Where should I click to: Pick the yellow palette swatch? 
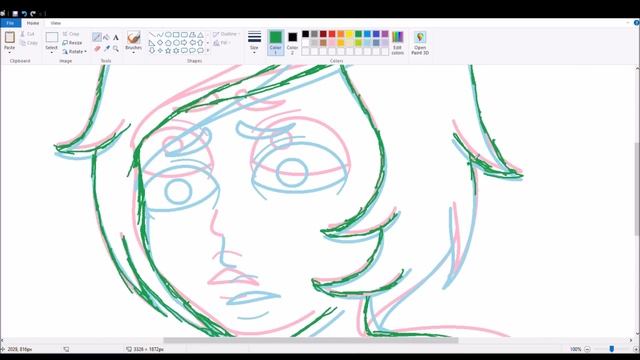349,34
